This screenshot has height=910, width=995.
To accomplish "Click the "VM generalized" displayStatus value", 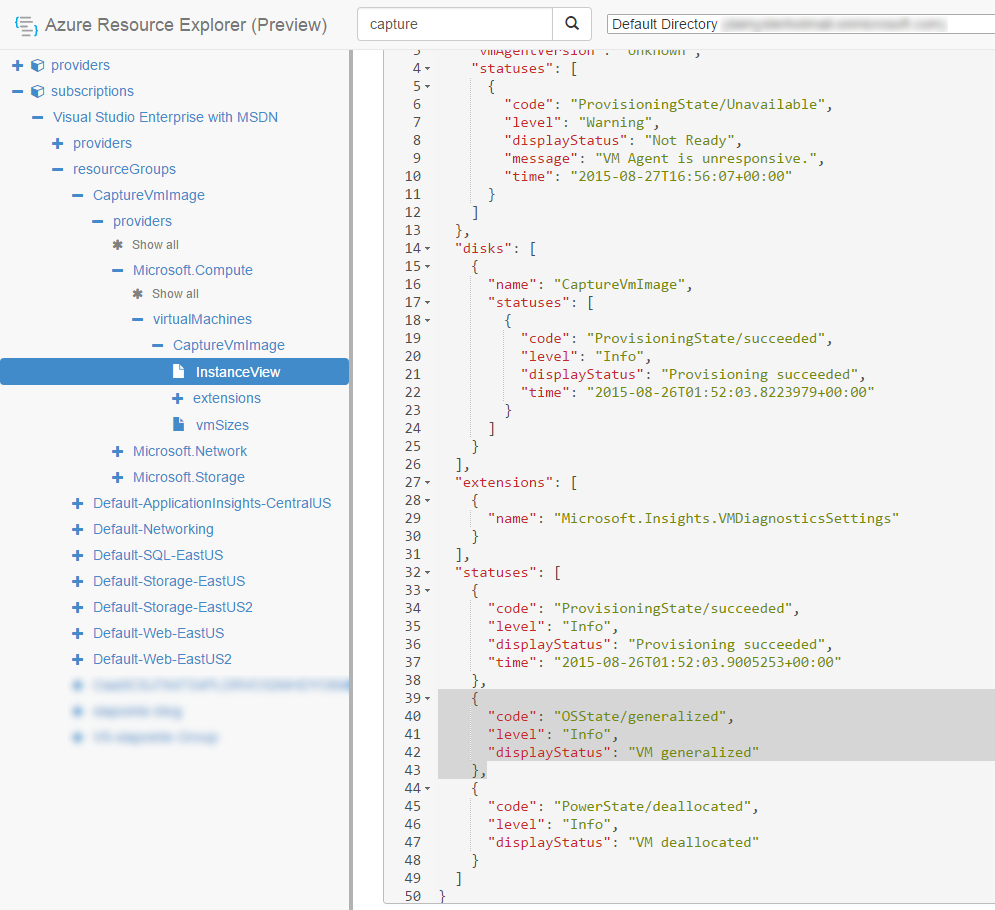I will pyautogui.click(x=694, y=753).
